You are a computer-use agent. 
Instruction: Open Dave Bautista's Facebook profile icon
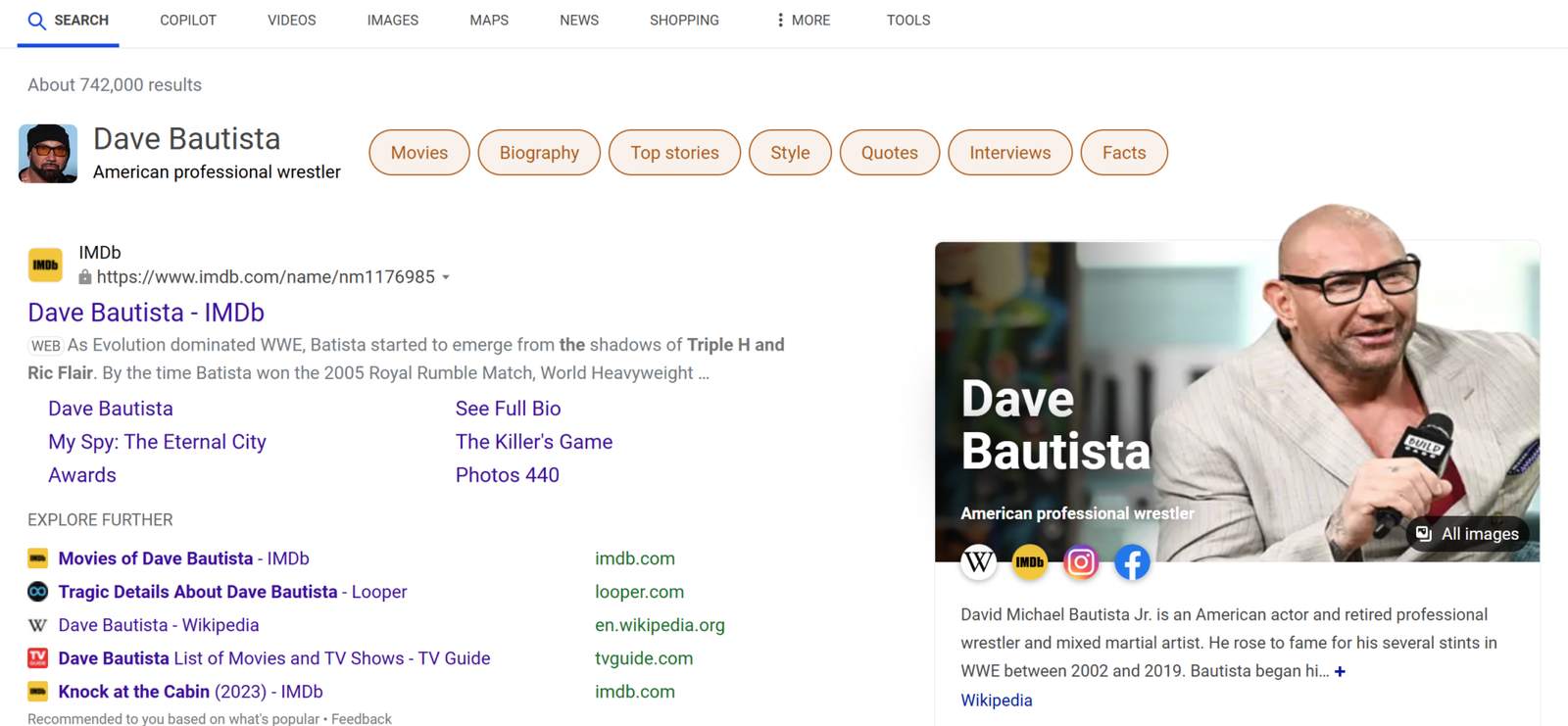tap(1131, 562)
